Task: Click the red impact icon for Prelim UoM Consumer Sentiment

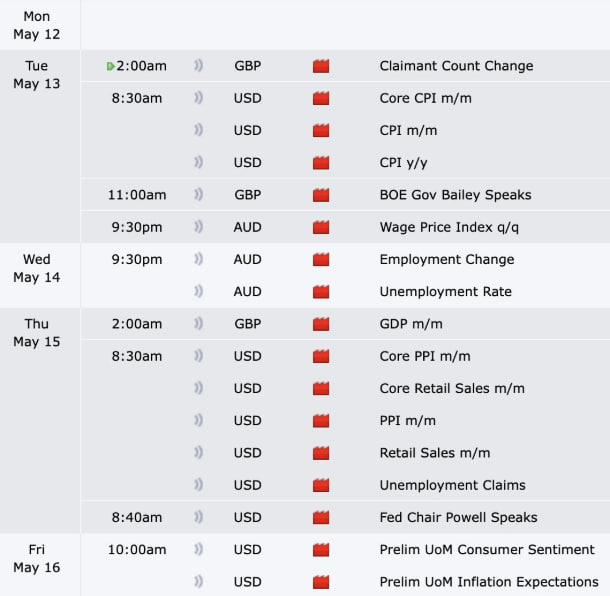Action: tap(321, 549)
